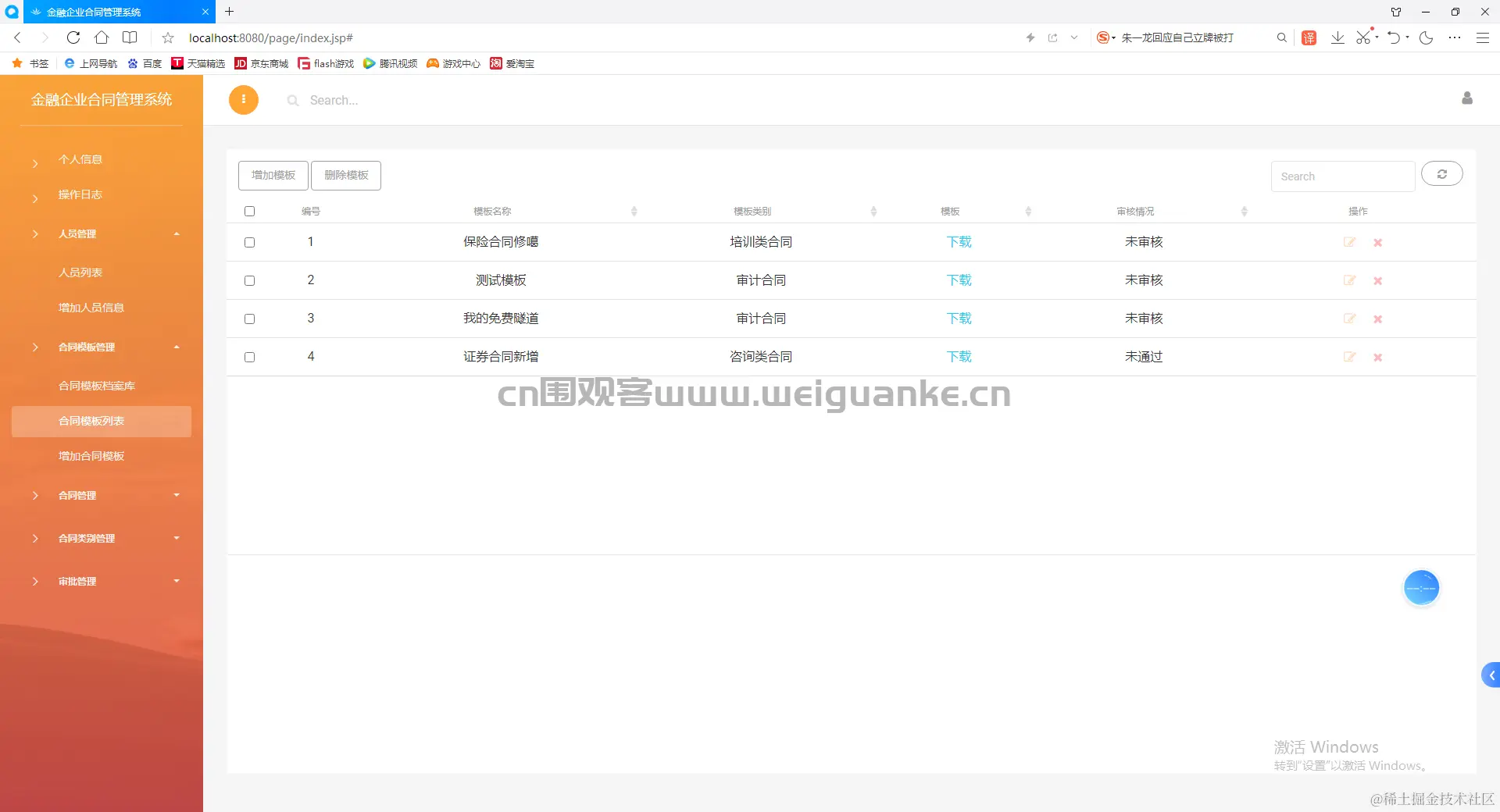
Task: Open the 腾讯视频 bookmark
Action: pos(391,63)
